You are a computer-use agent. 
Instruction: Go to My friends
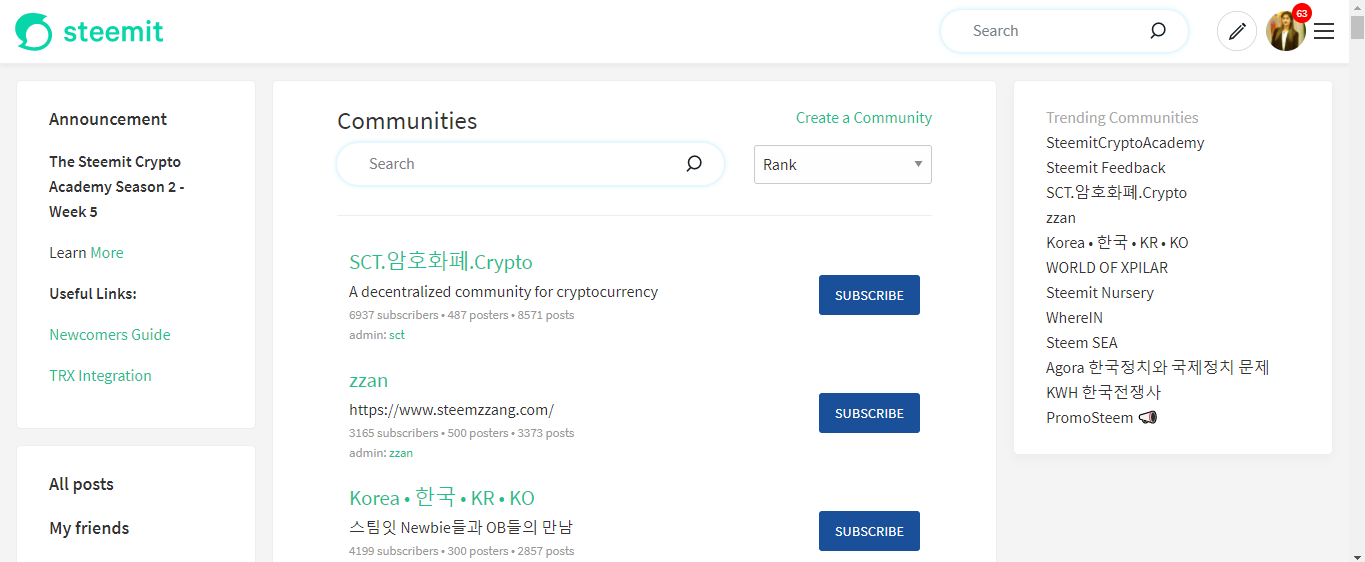point(89,528)
